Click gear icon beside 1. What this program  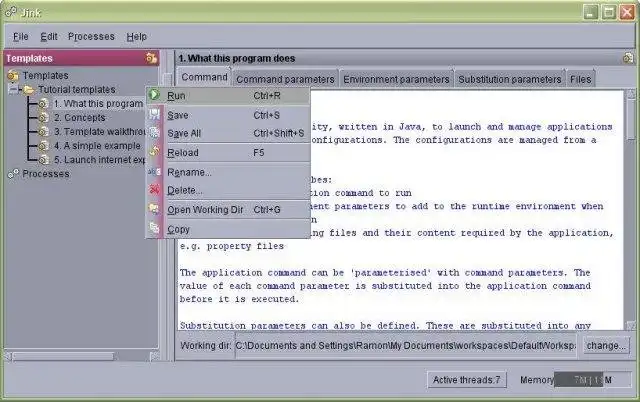[44, 104]
